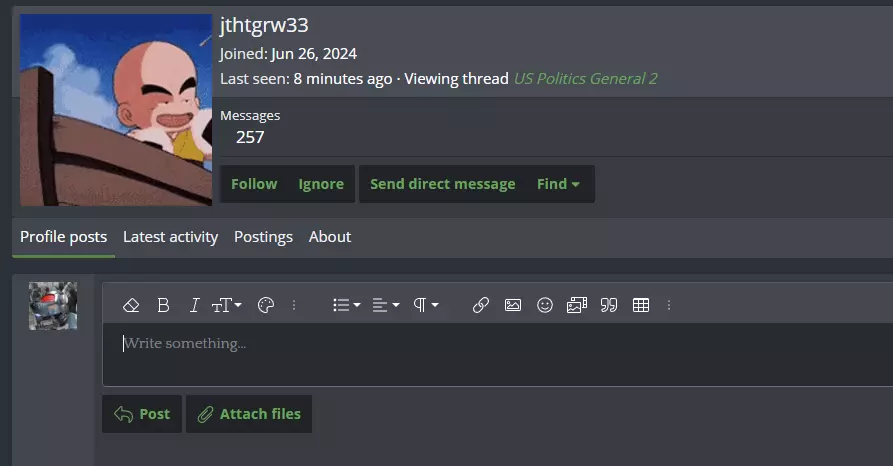Open the Postings tab

263,237
